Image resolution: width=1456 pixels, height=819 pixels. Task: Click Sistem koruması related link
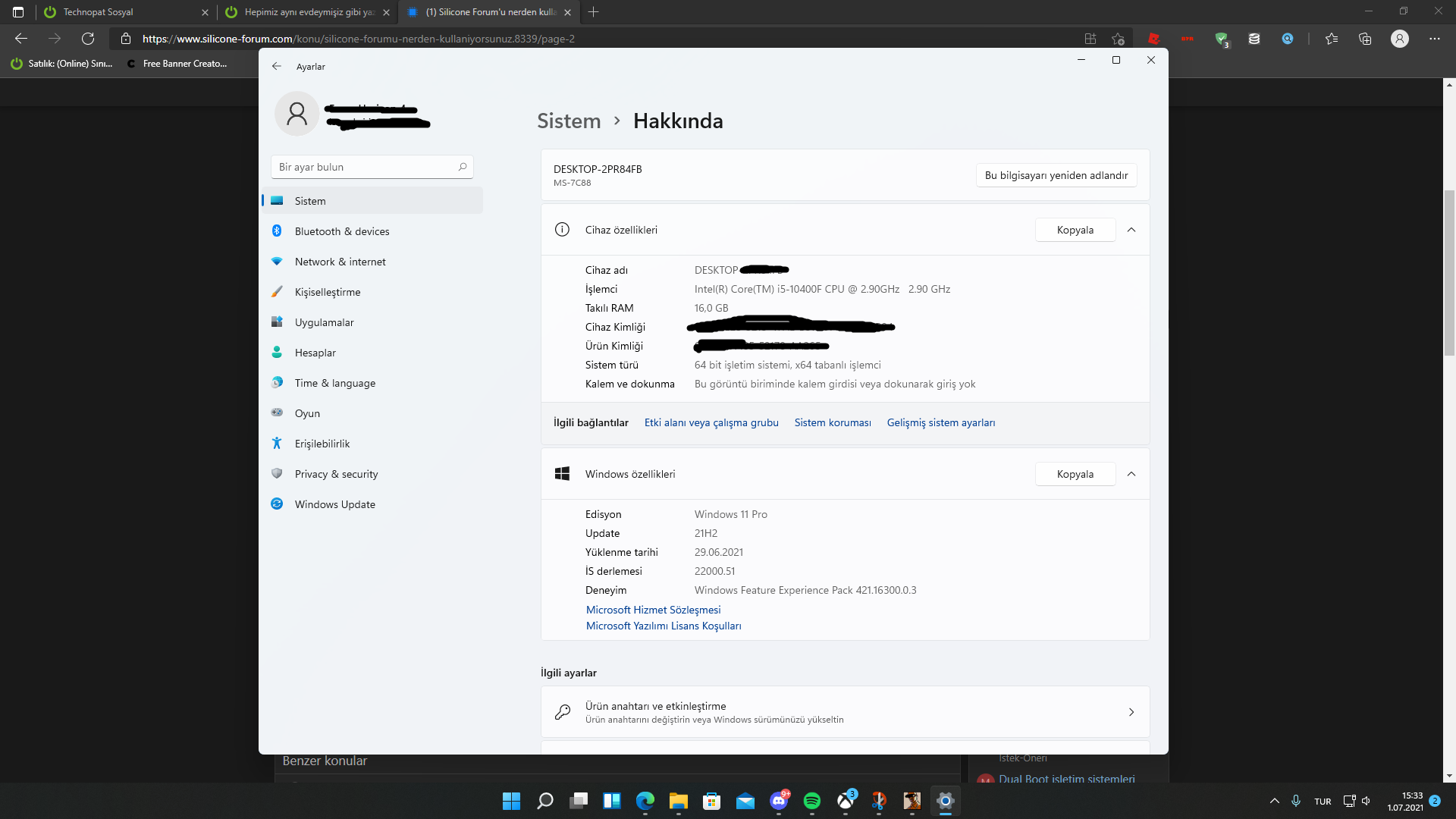[x=833, y=422]
